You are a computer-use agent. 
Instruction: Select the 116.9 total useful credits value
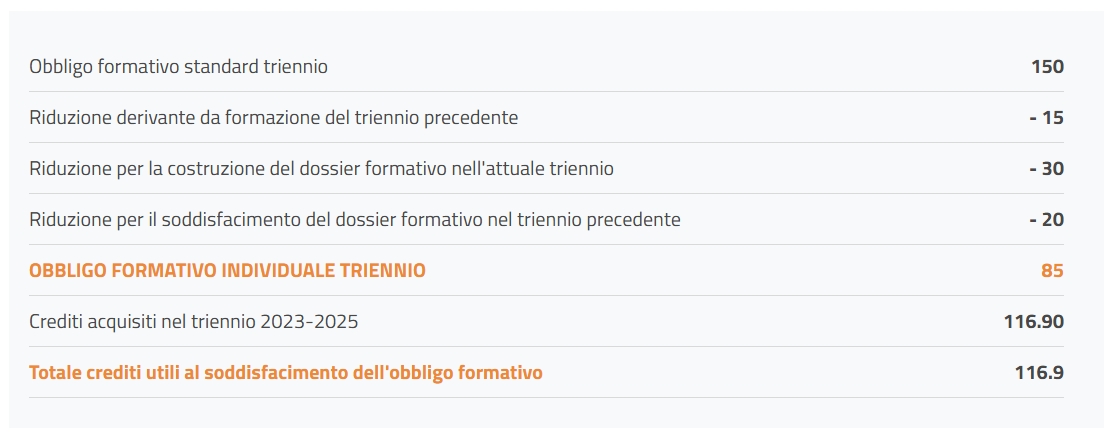(x=1038, y=373)
